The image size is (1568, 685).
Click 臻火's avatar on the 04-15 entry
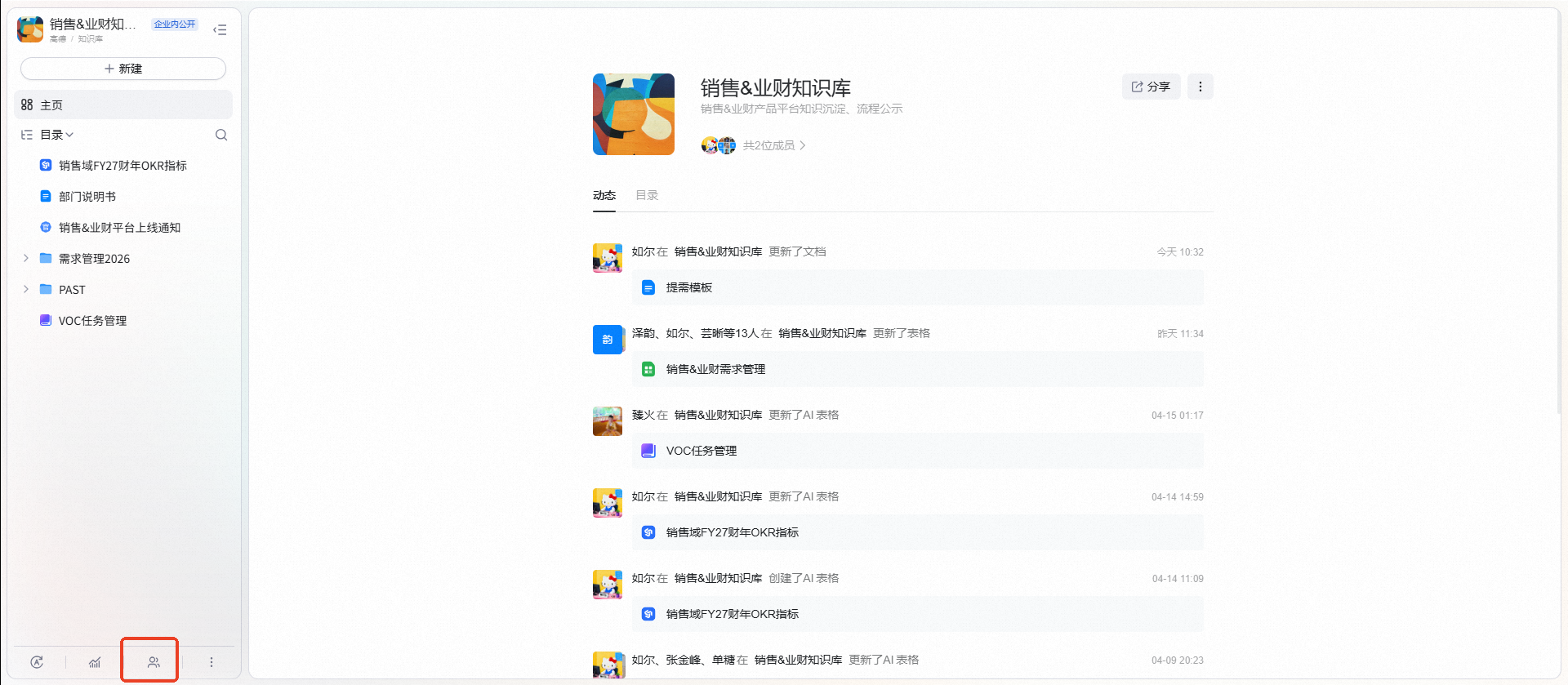tap(608, 421)
